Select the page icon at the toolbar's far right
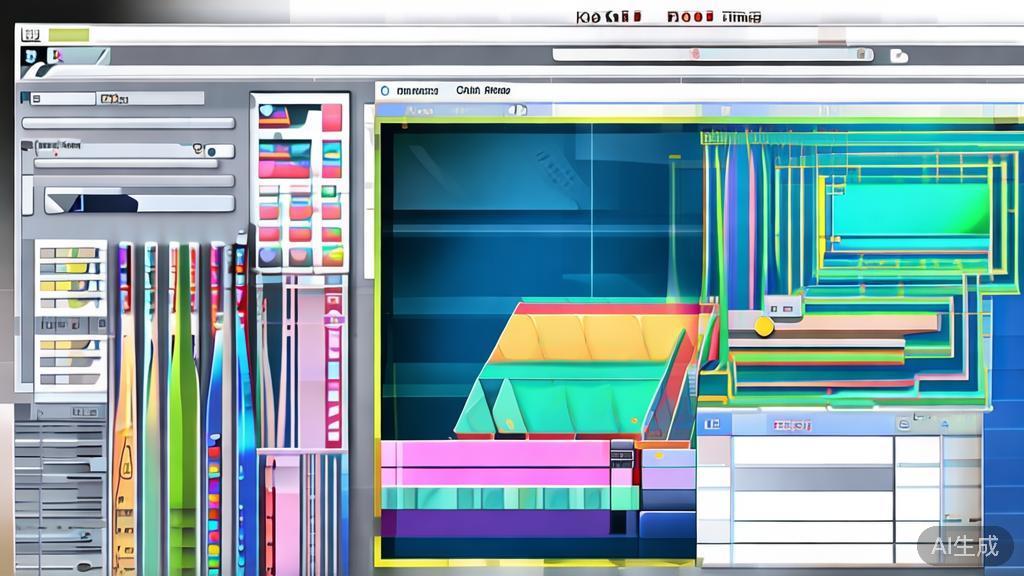Screen dimensions: 1024x576 click(x=896, y=55)
